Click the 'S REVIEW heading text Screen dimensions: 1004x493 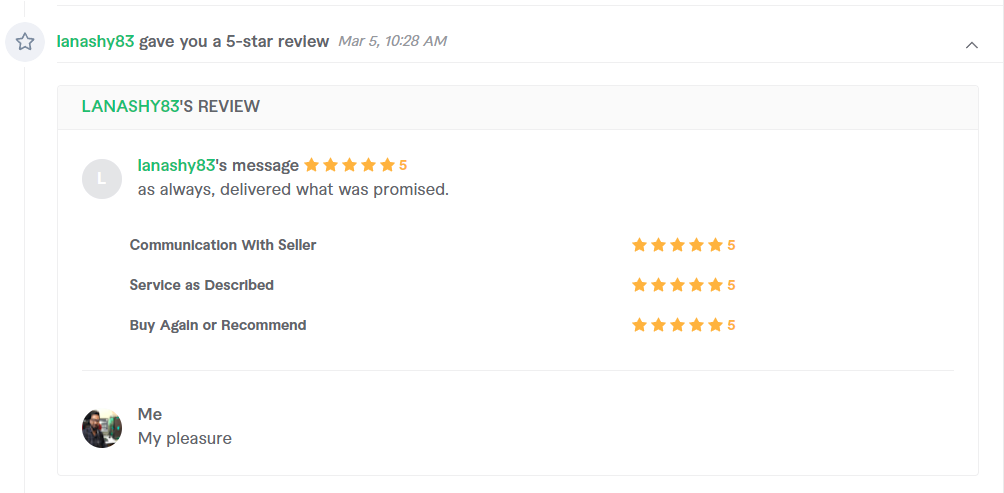[x=220, y=106]
